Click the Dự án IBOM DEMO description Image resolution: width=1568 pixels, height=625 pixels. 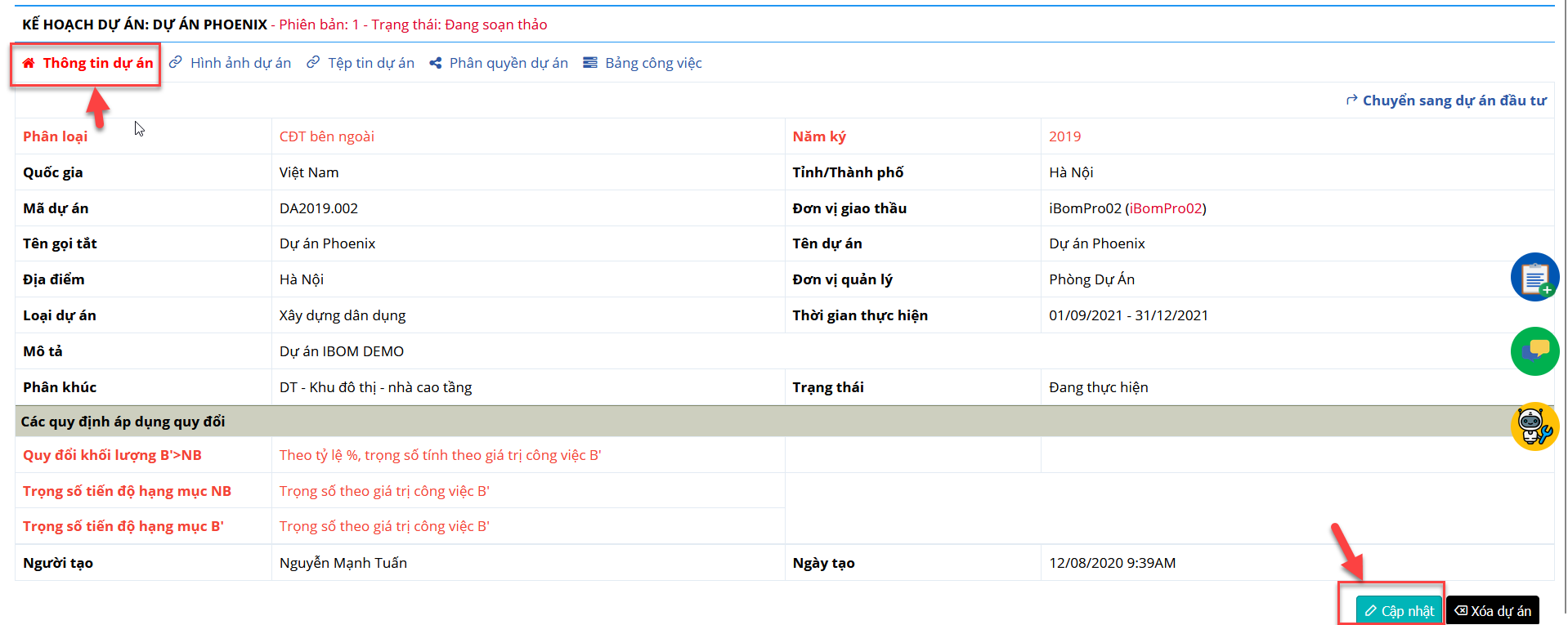(x=342, y=351)
